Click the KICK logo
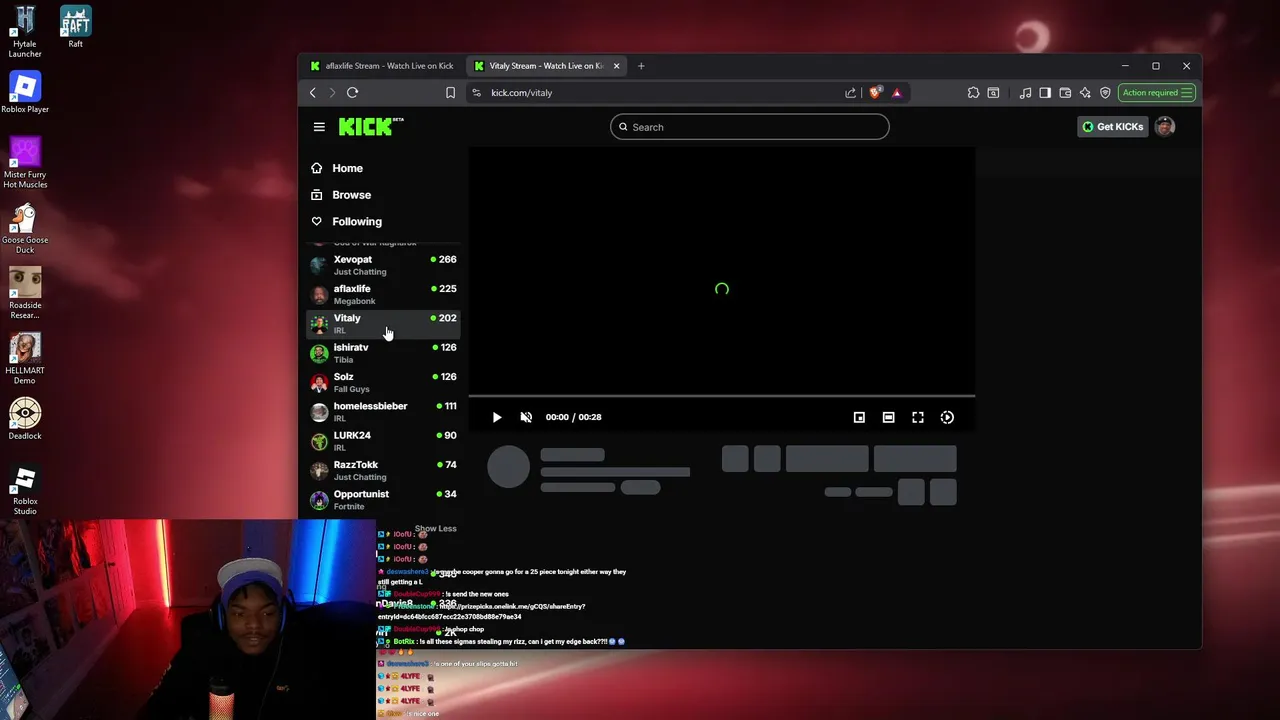This screenshot has width=1280, height=720. tap(370, 127)
